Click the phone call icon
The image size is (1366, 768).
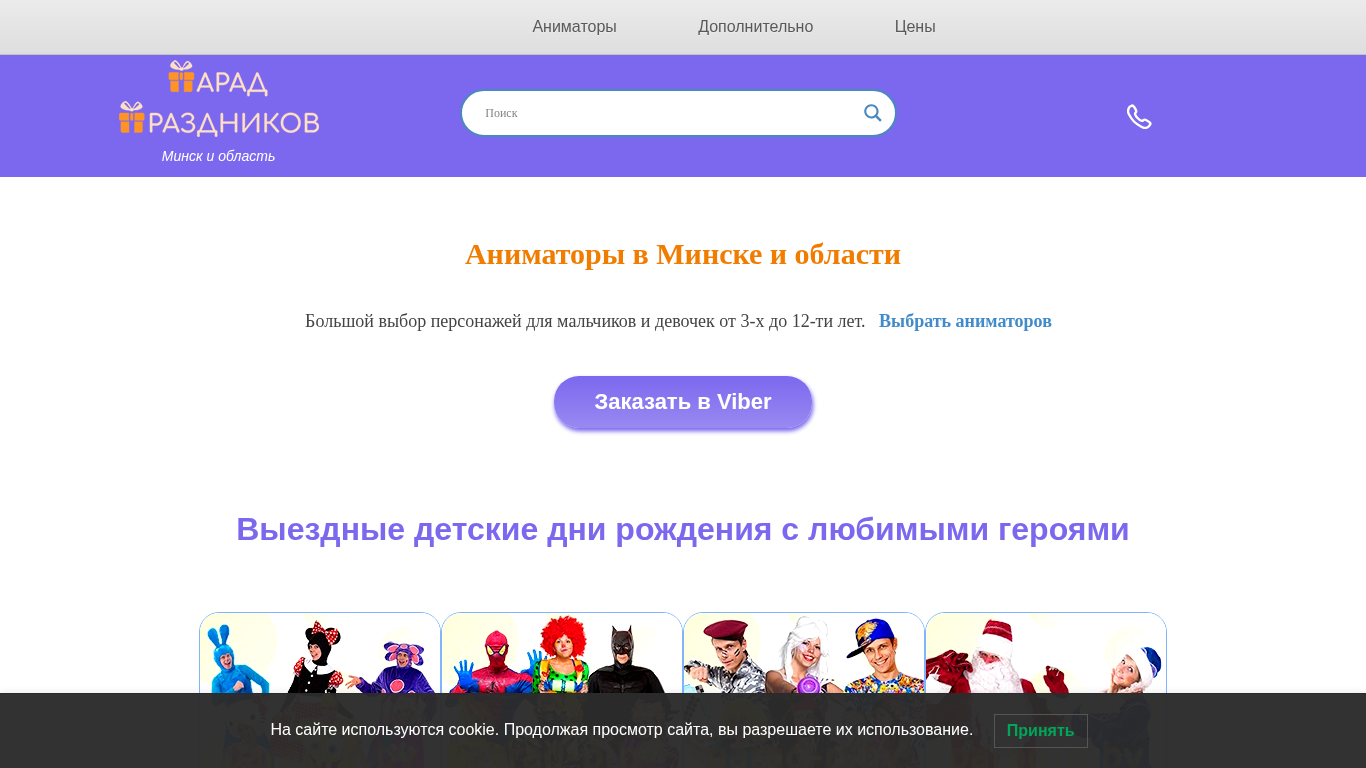click(x=1139, y=117)
